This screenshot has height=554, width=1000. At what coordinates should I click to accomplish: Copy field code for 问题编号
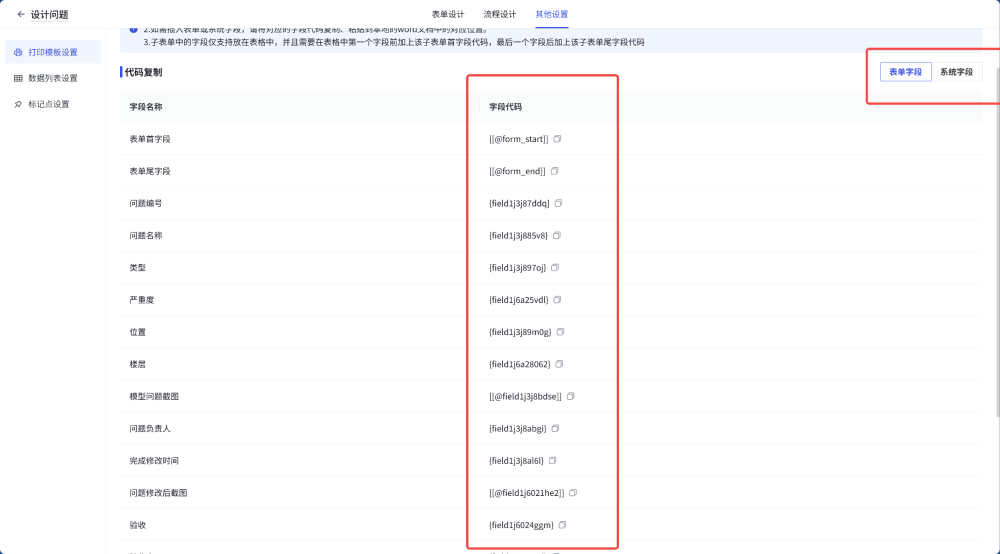click(x=559, y=203)
